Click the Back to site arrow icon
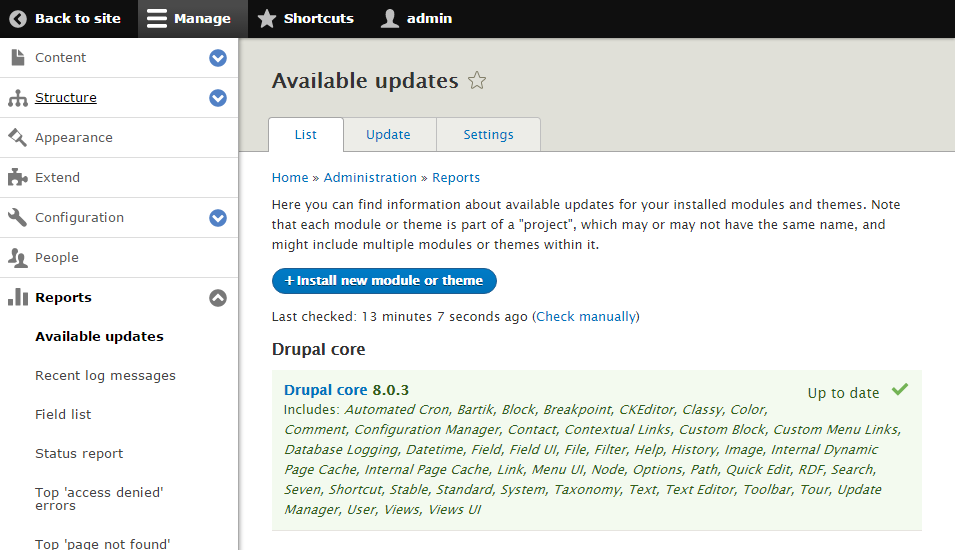Viewport: 955px width, 550px height. 18,19
